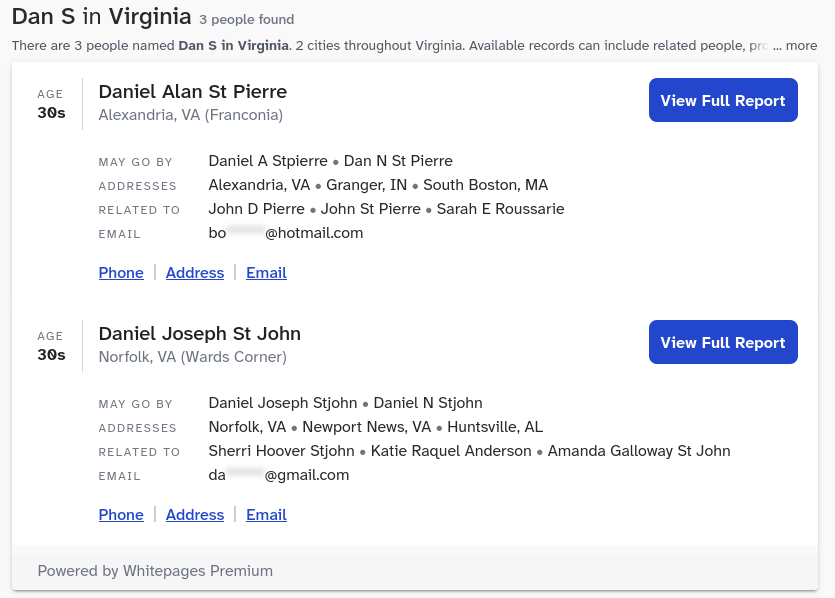This screenshot has width=835, height=598.
Task: Click related person Katie Raquel Anderson
Action: pyautogui.click(x=451, y=451)
